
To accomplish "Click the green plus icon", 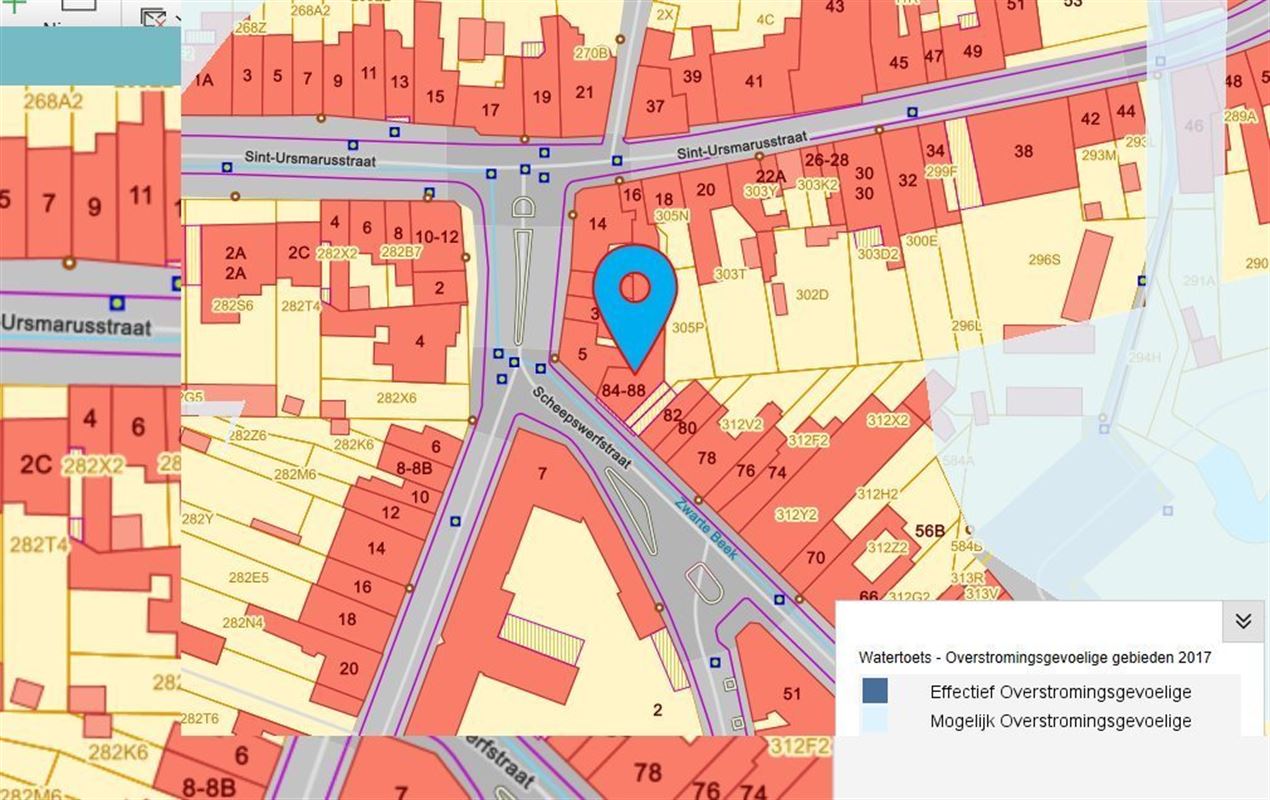I will tap(16, 5).
